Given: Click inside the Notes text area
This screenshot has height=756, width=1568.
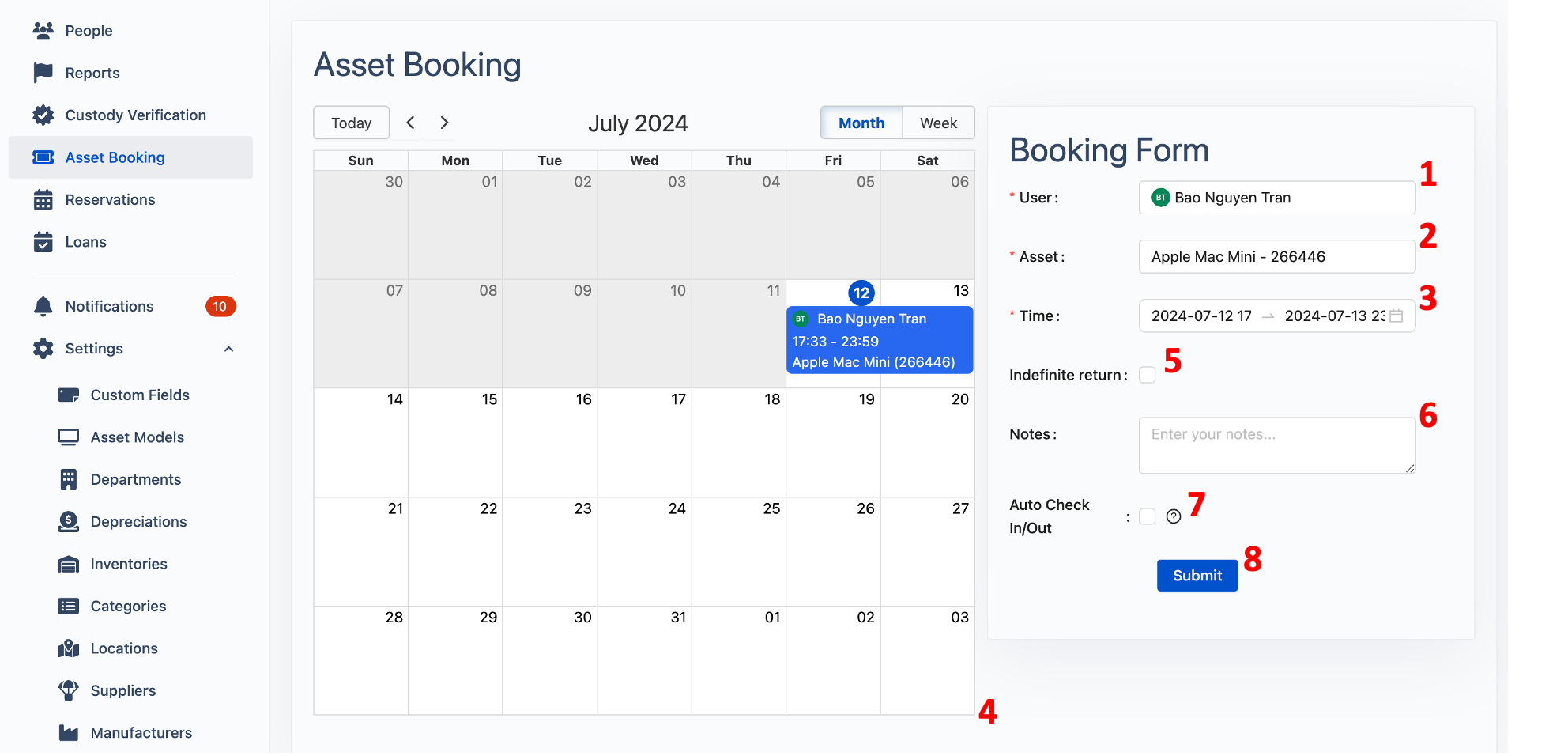Looking at the screenshot, I should [1276, 446].
